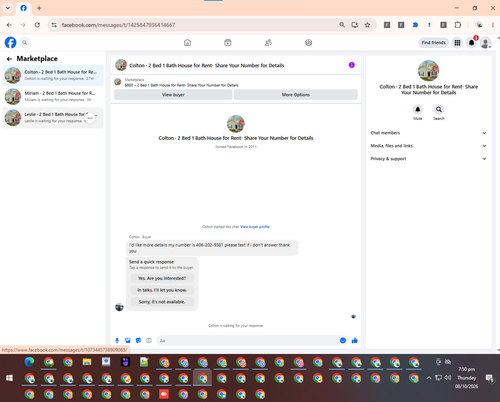The image size is (500, 402).
Task: Click Colton's buyer avatar beside quick responses
Action: 119,307
